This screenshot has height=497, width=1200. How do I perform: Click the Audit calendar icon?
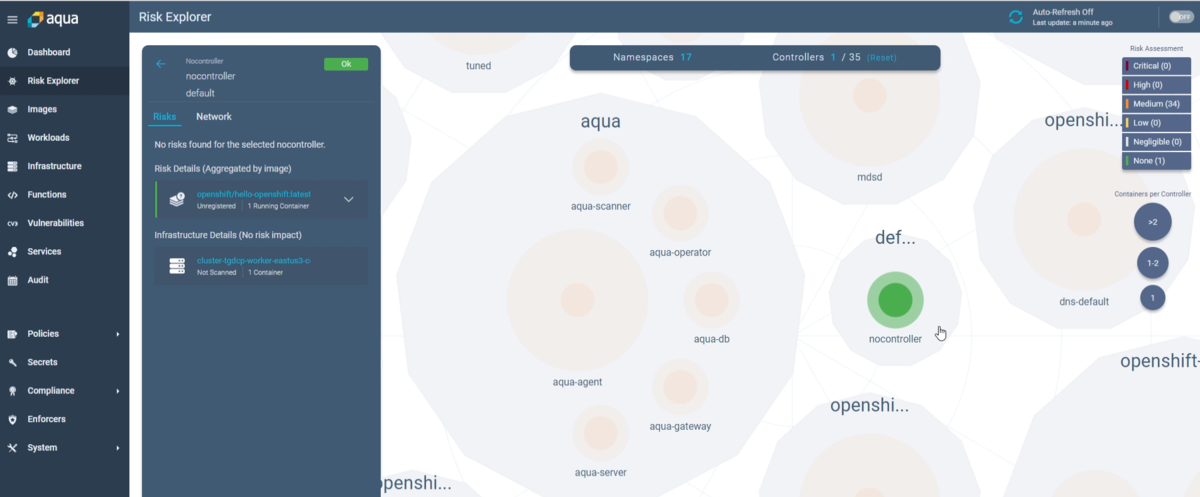12,280
